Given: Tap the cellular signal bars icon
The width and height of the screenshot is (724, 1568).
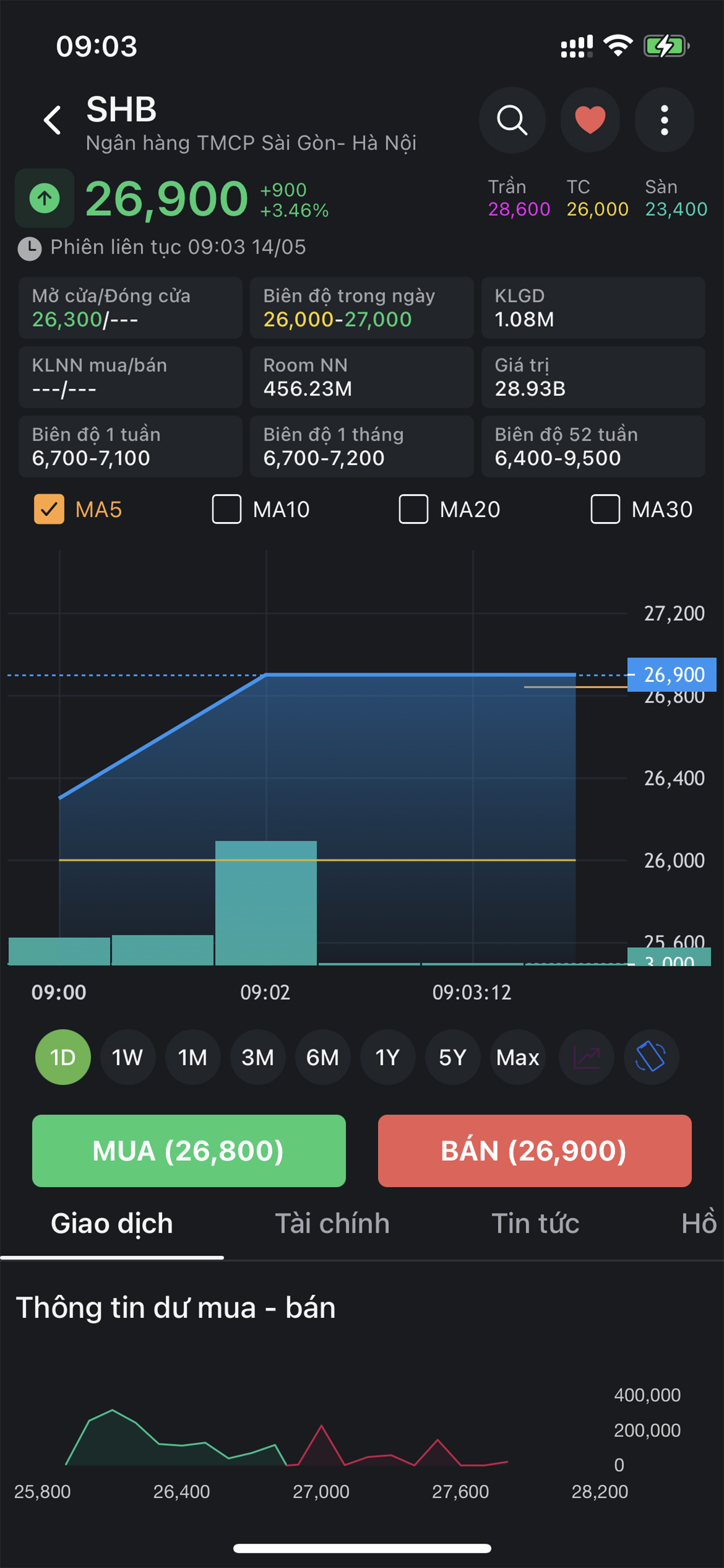Looking at the screenshot, I should click(x=577, y=46).
